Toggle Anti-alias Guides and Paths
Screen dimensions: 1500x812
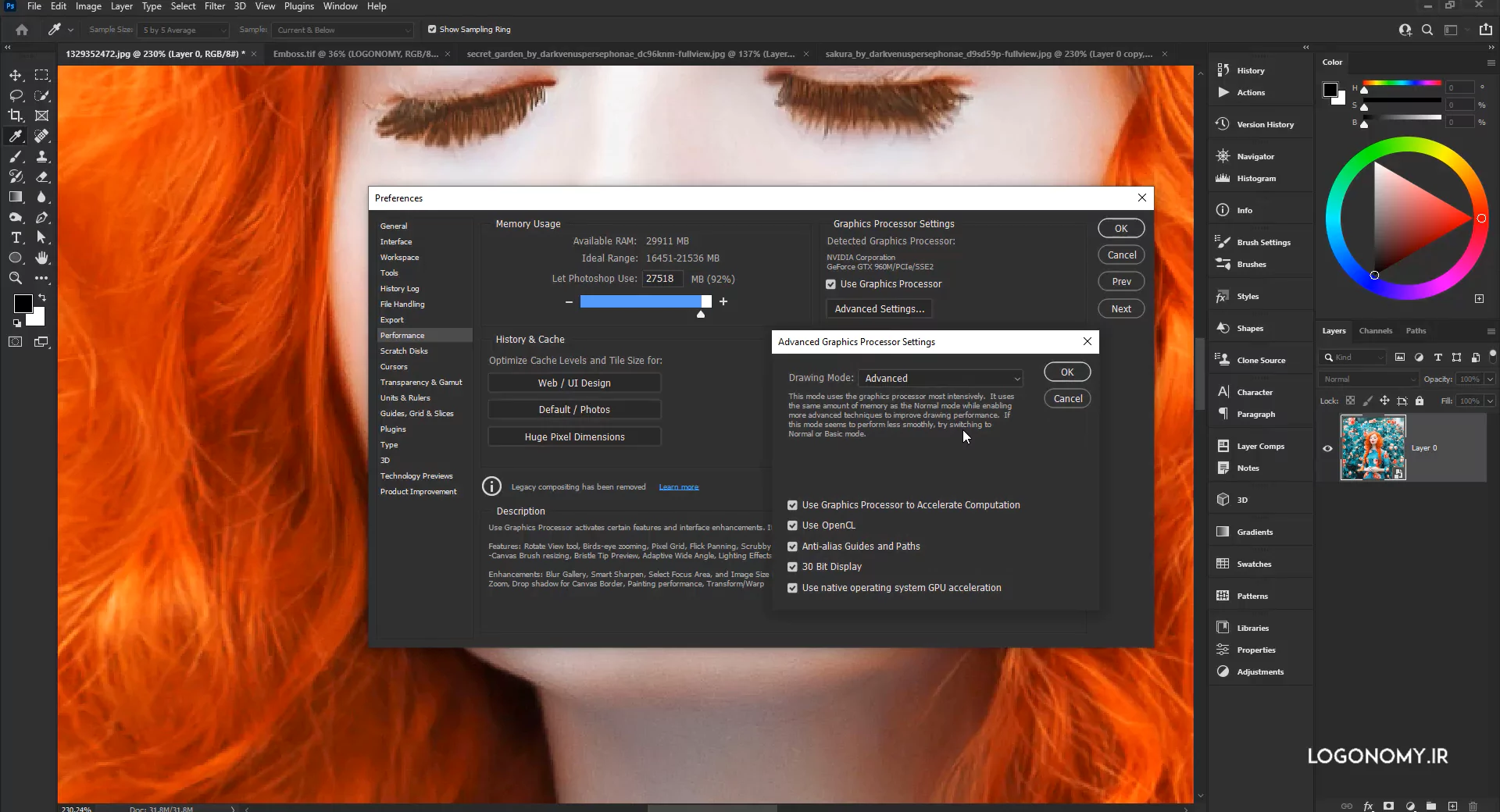pos(793,547)
